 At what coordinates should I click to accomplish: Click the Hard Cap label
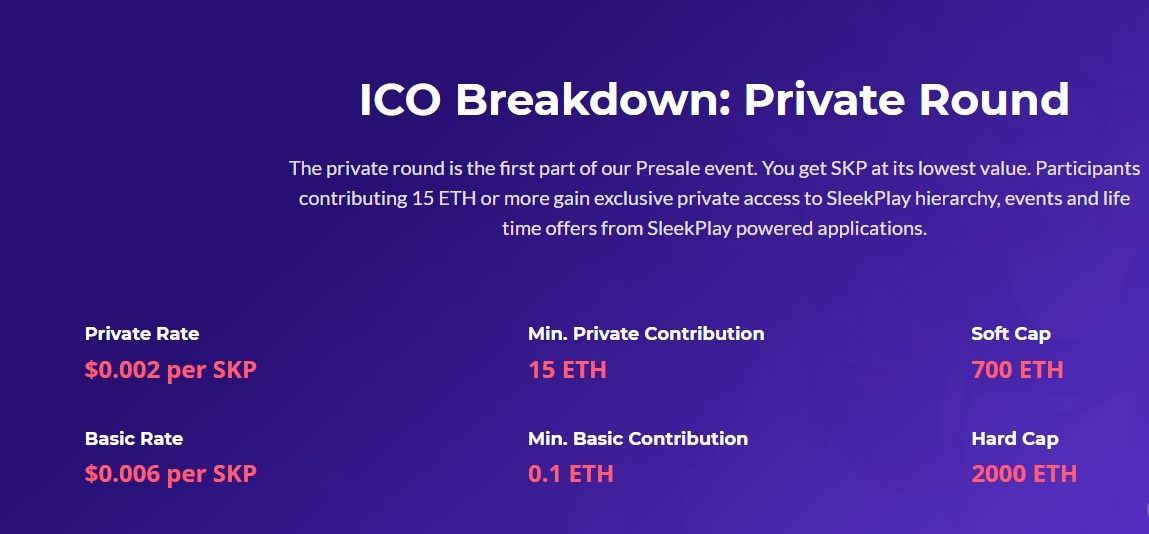click(x=1015, y=438)
